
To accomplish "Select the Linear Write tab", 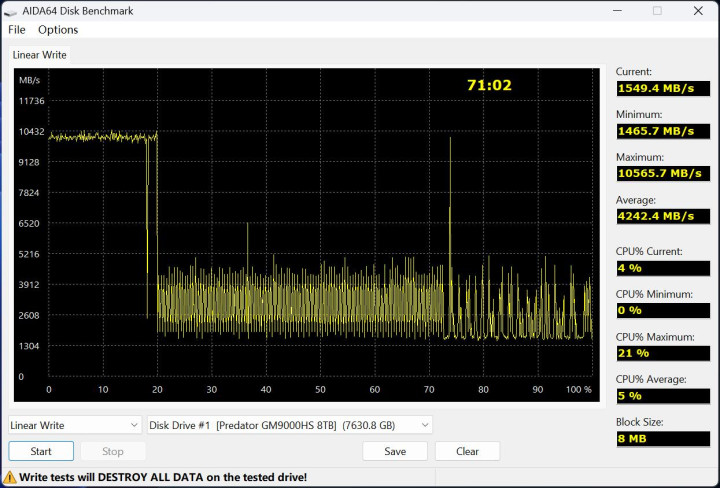I will click(x=40, y=55).
